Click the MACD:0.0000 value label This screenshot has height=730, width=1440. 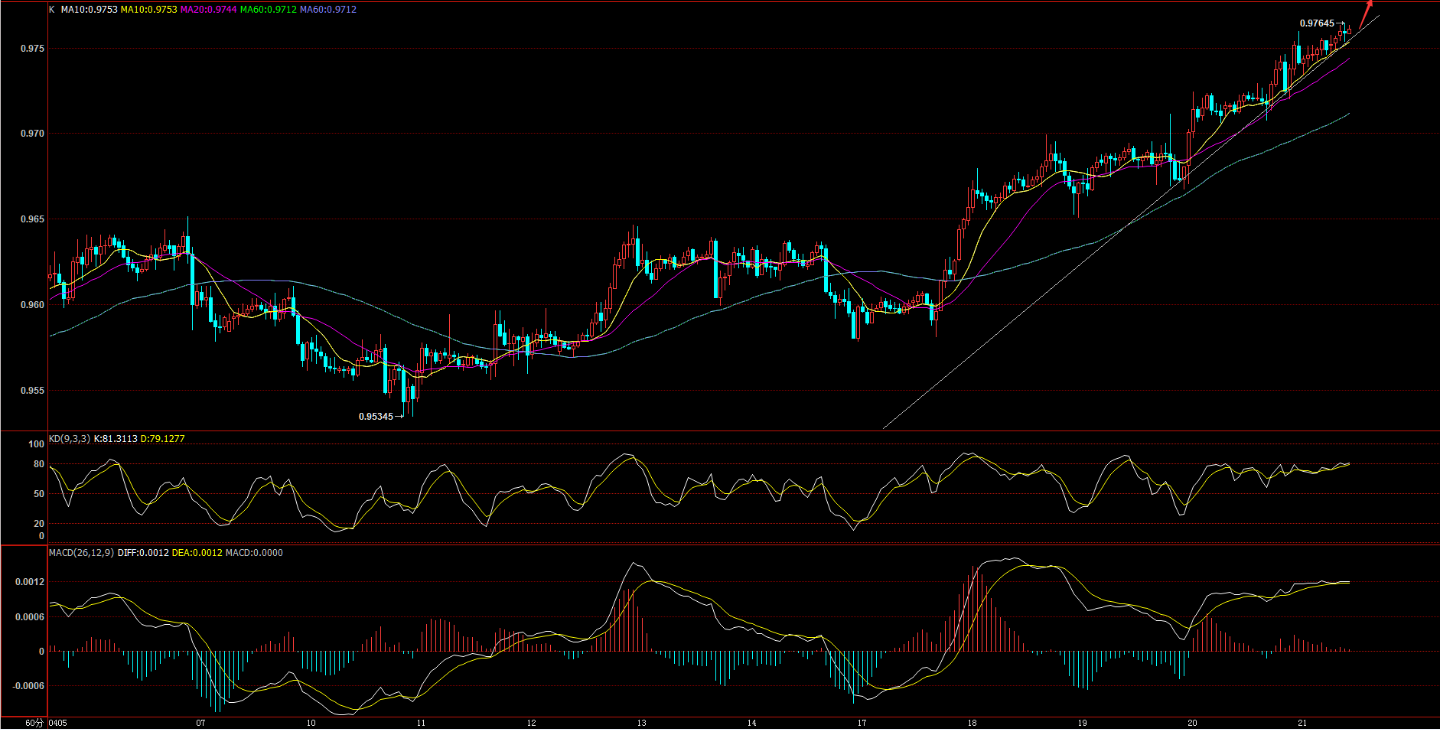(x=254, y=552)
